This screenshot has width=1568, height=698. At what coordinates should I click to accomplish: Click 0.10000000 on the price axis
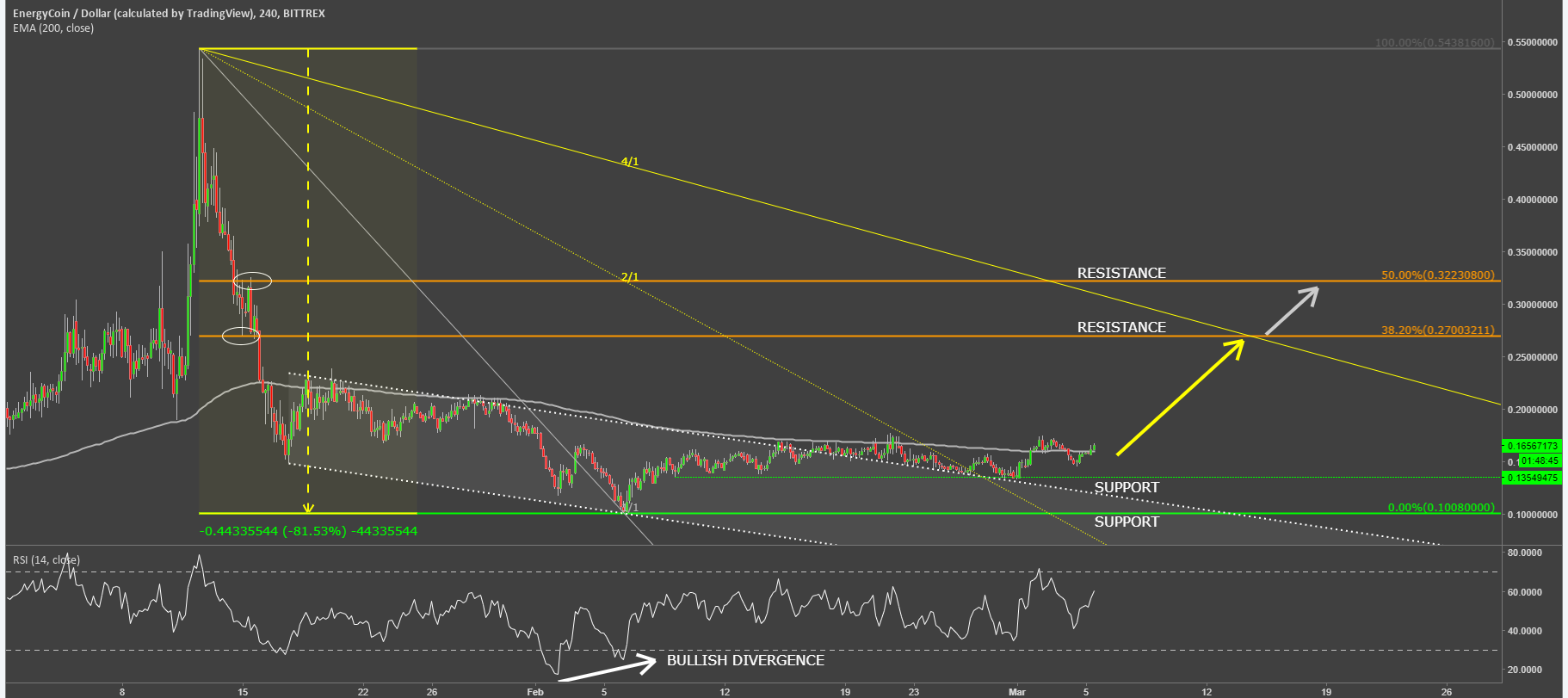coord(1532,515)
